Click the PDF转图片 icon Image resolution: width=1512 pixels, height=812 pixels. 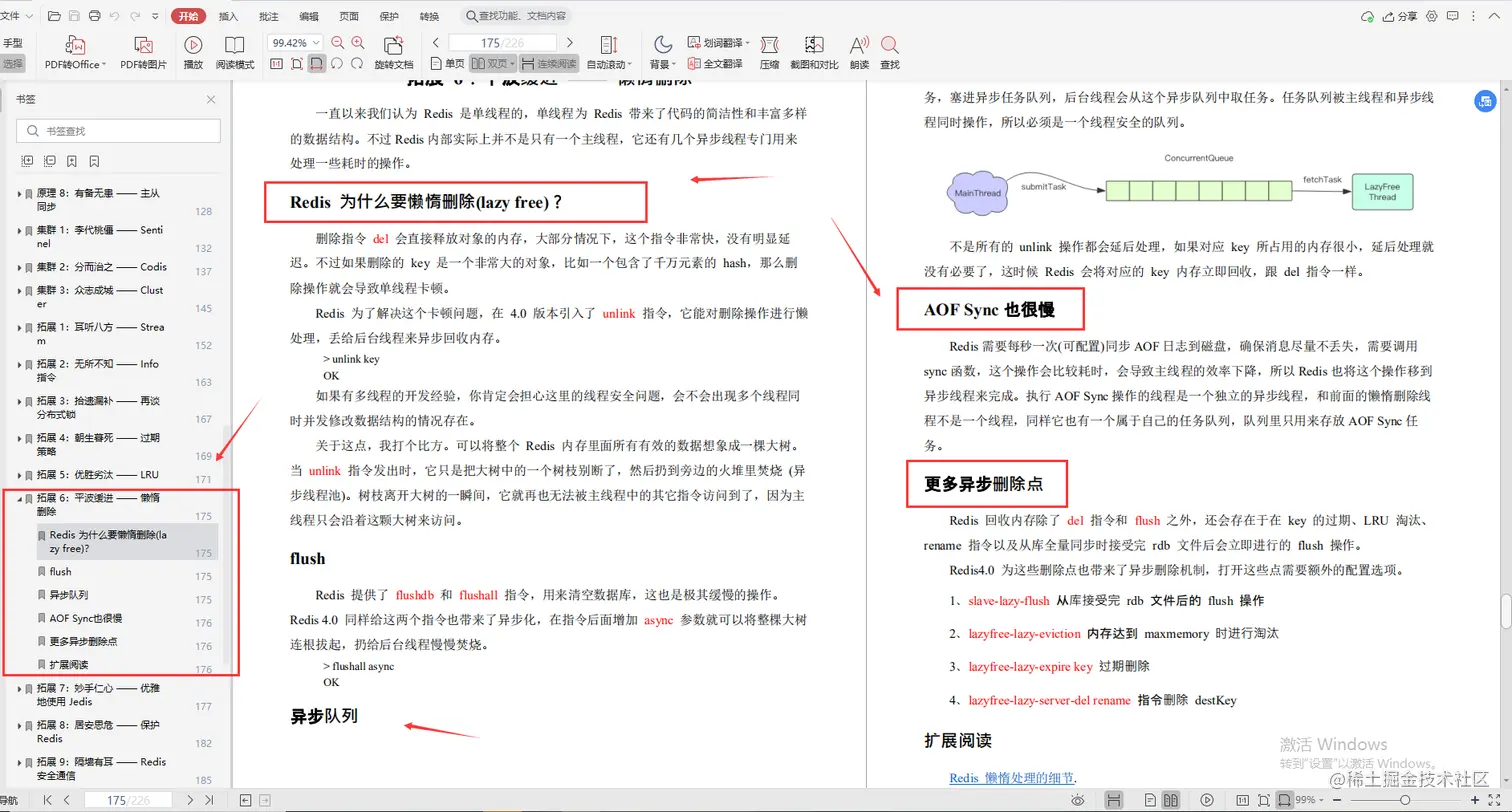point(144,50)
